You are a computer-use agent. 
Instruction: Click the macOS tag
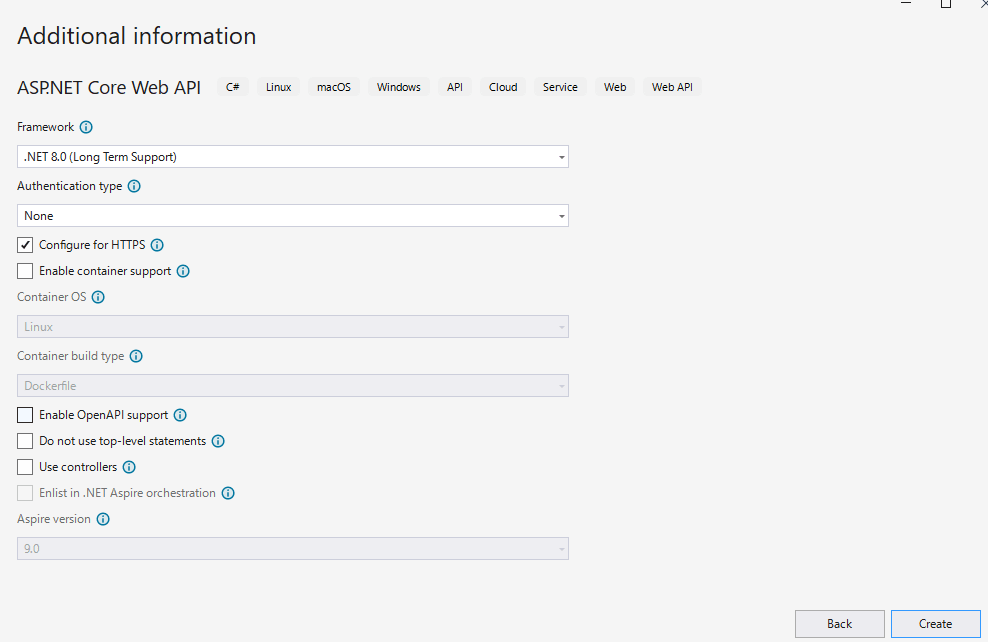[x=334, y=87]
